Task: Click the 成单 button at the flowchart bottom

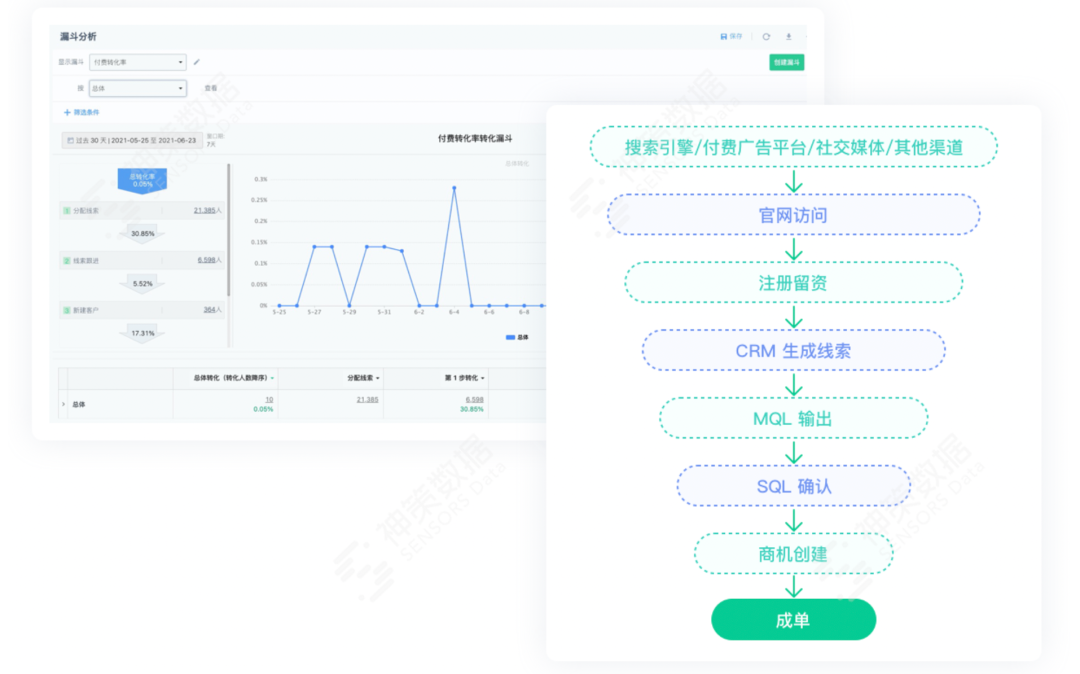Action: (x=793, y=619)
